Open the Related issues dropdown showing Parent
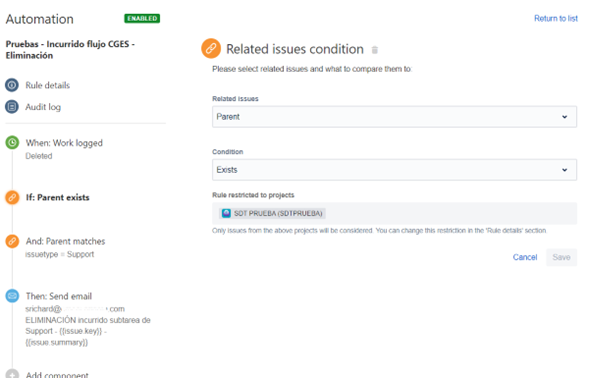 (394, 117)
